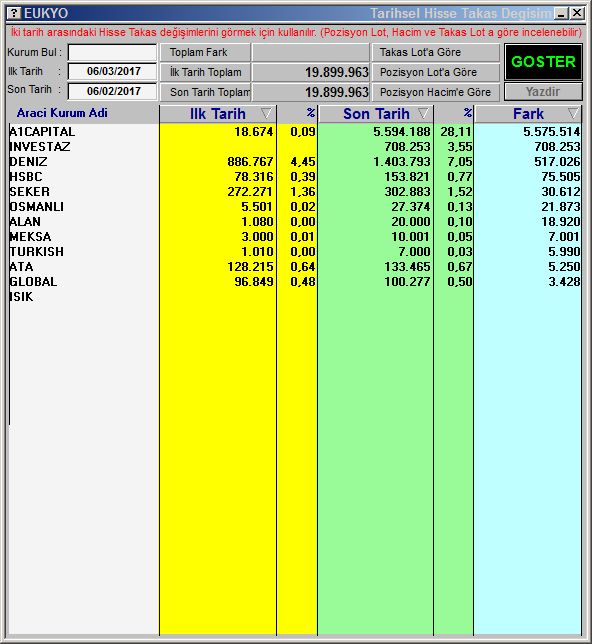
Task: Select Pozisyon Lot'a Göre option
Action: click(435, 72)
